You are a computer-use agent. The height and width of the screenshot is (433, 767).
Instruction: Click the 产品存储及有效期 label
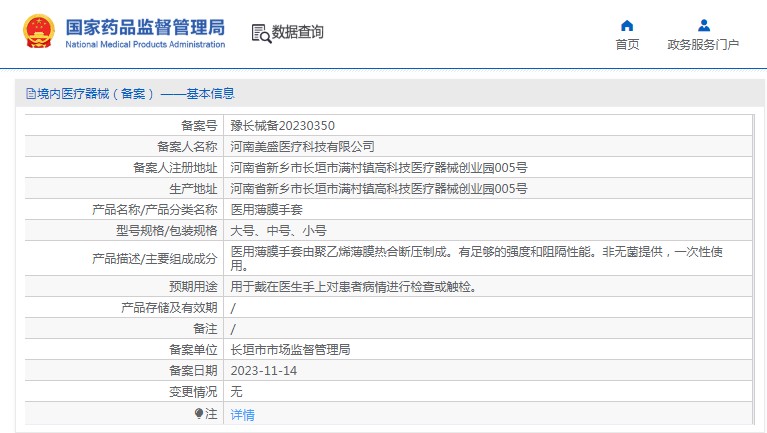(x=169, y=308)
